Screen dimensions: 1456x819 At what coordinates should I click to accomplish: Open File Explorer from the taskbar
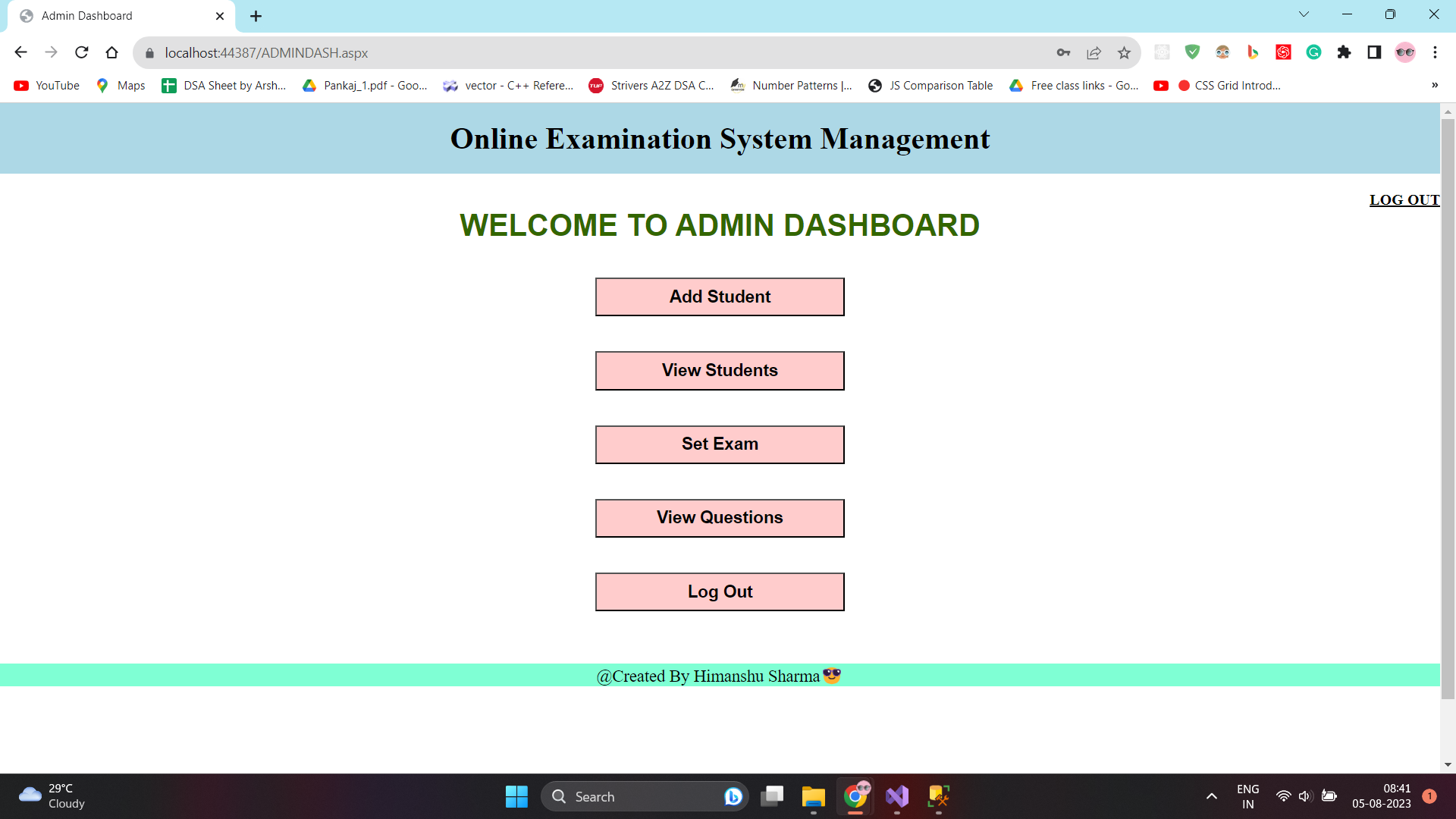pos(813,796)
